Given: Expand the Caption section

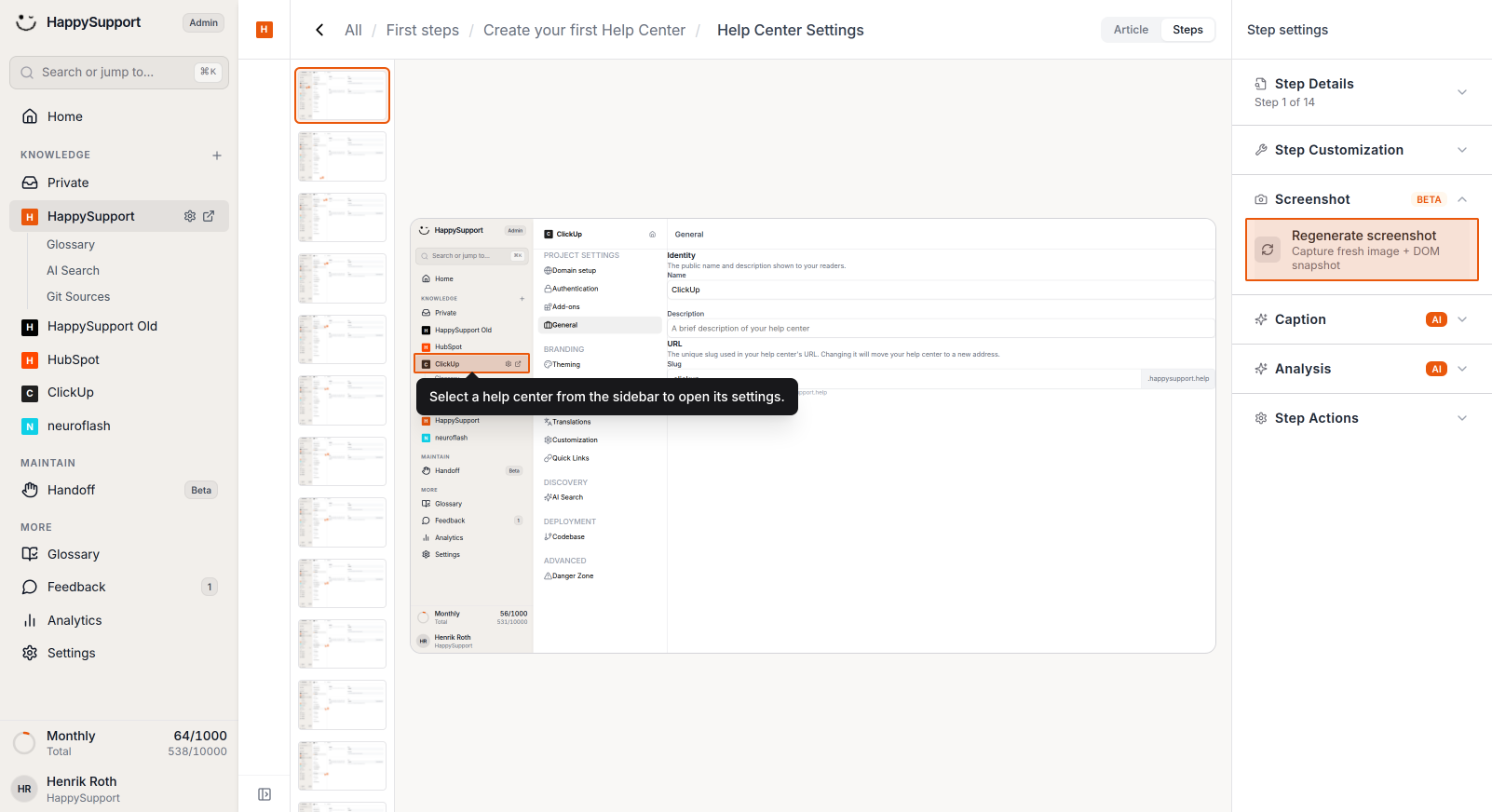Looking at the screenshot, I should [1462, 319].
